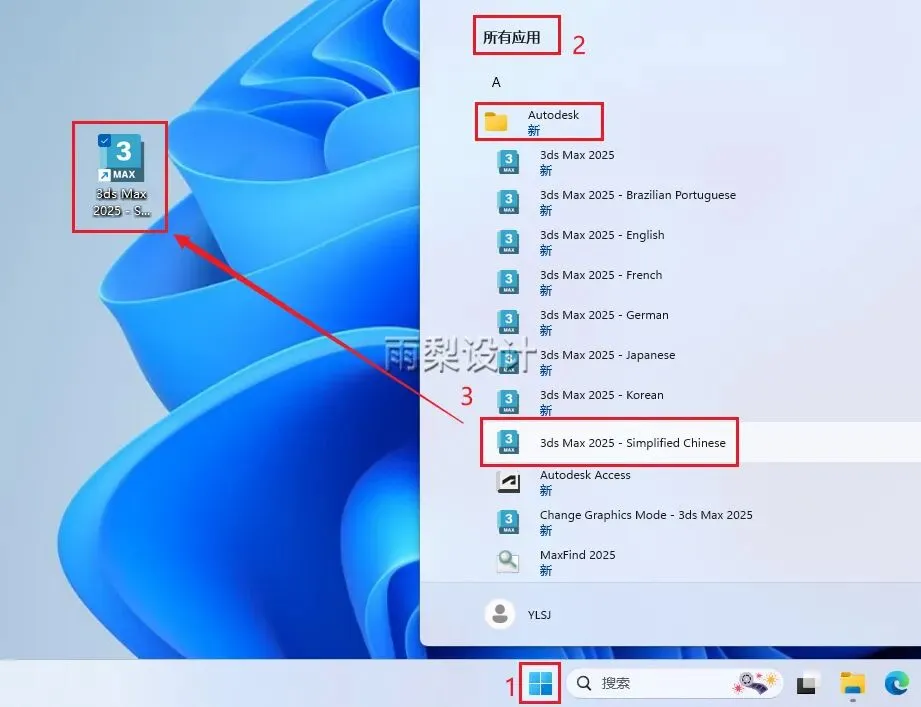
Task: Click the taskbar search magnifier icon
Action: (584, 683)
